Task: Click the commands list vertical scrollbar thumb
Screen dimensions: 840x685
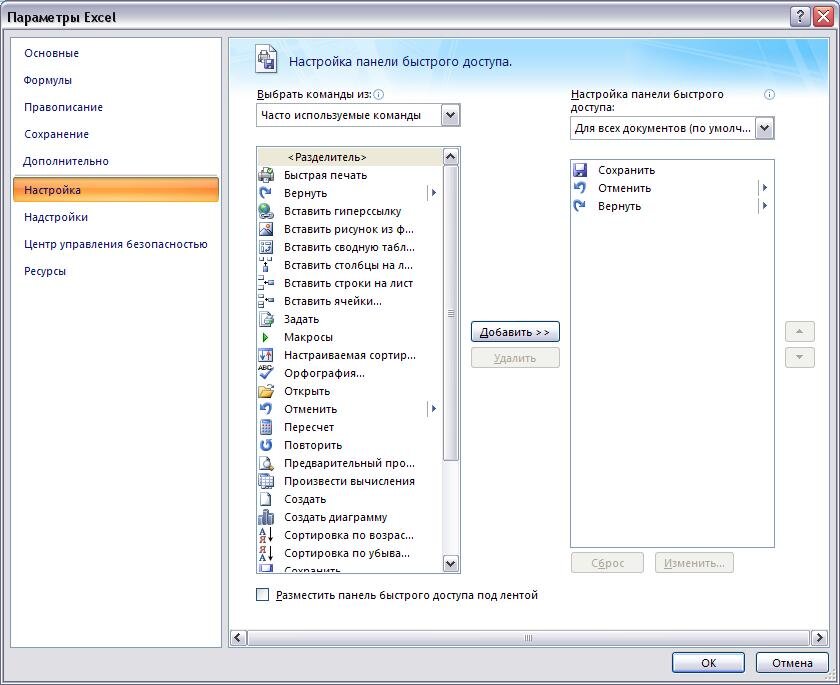Action: [x=451, y=313]
